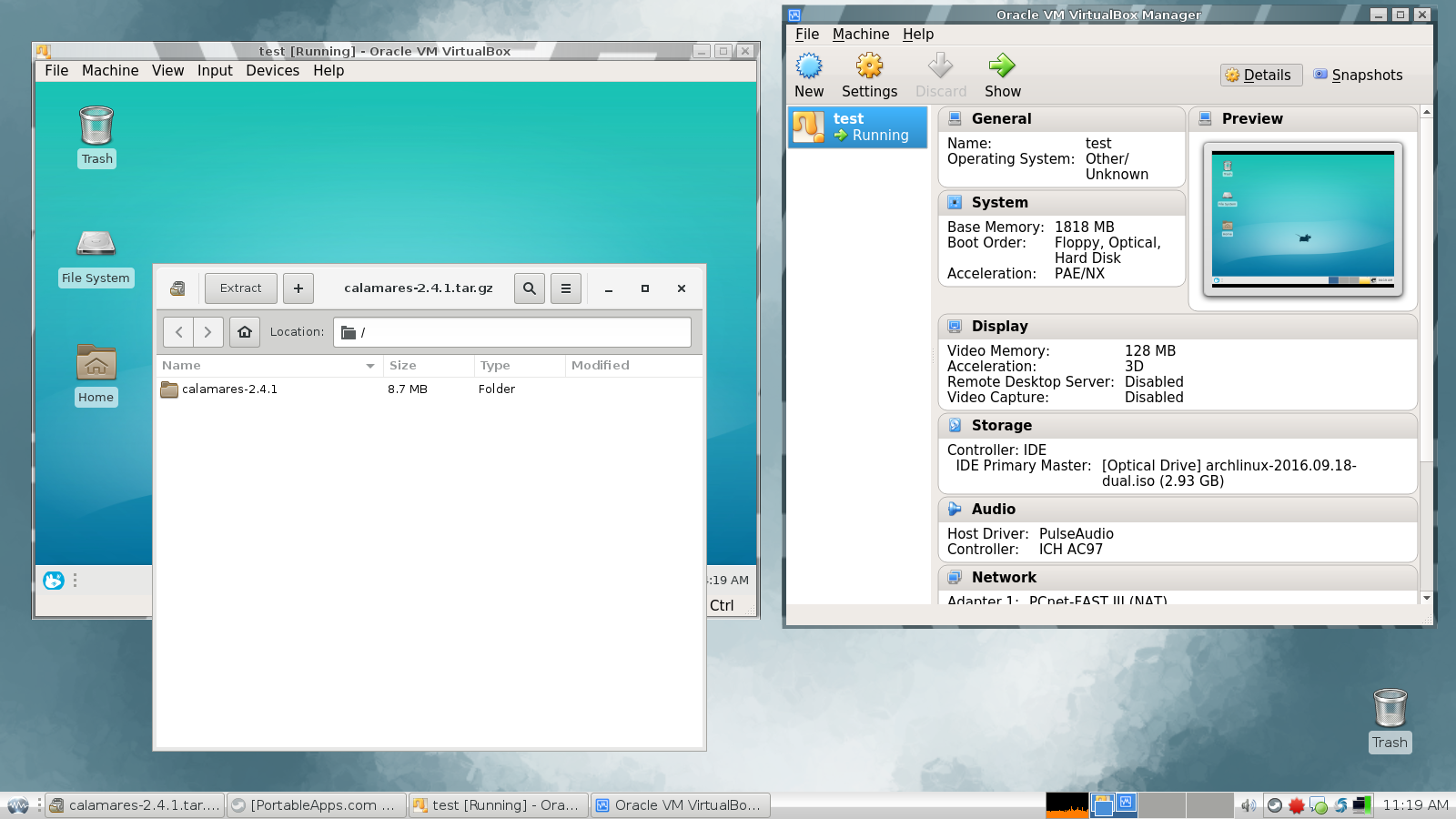Open Machine menu in VirtualBox Manager
The width and height of the screenshot is (1456, 819).
pyautogui.click(x=861, y=34)
